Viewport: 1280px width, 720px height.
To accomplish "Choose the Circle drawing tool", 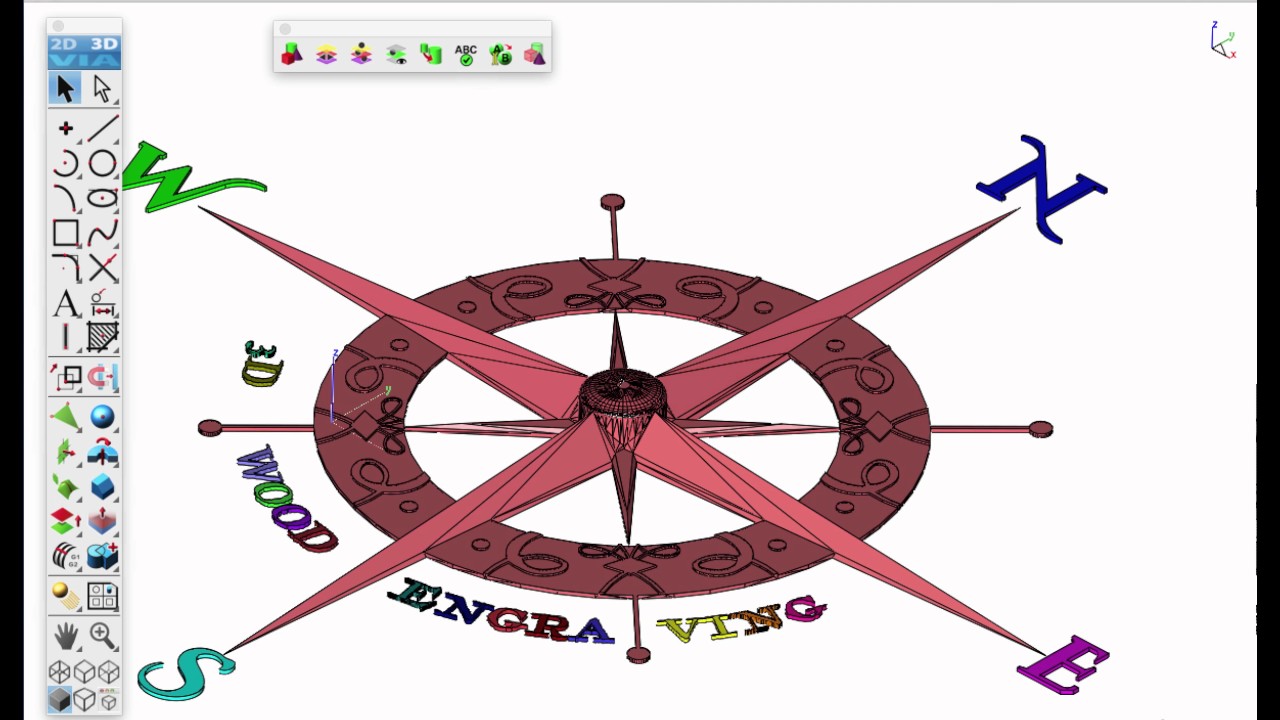I will coord(102,163).
